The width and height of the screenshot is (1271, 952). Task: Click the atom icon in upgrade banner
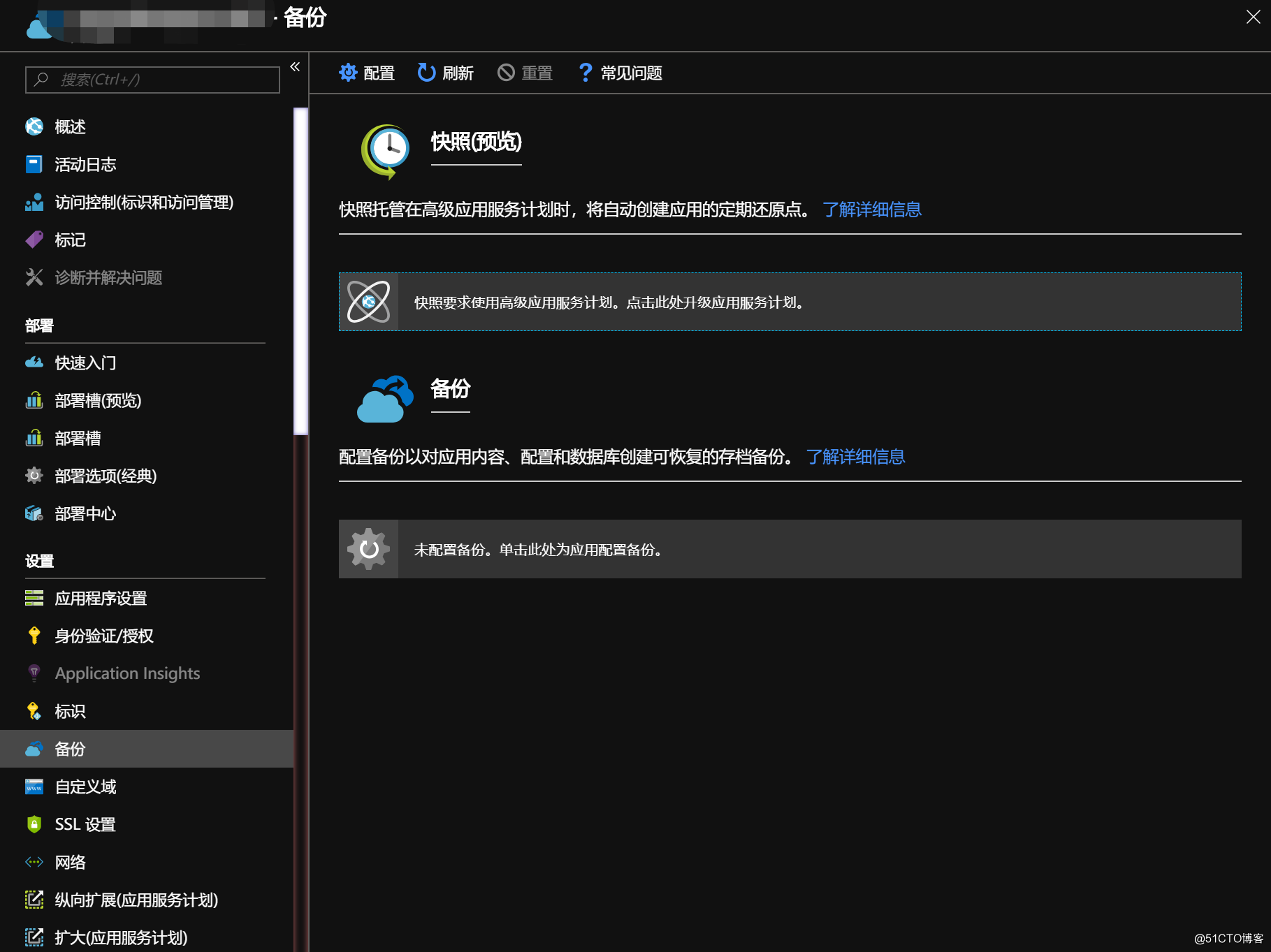coord(368,302)
